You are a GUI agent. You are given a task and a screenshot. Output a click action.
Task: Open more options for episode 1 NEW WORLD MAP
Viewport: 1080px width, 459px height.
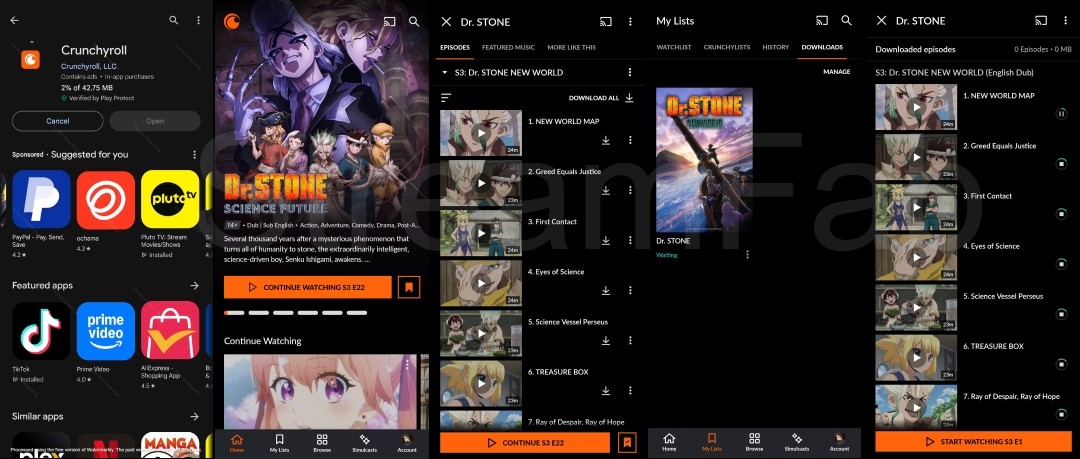click(630, 140)
